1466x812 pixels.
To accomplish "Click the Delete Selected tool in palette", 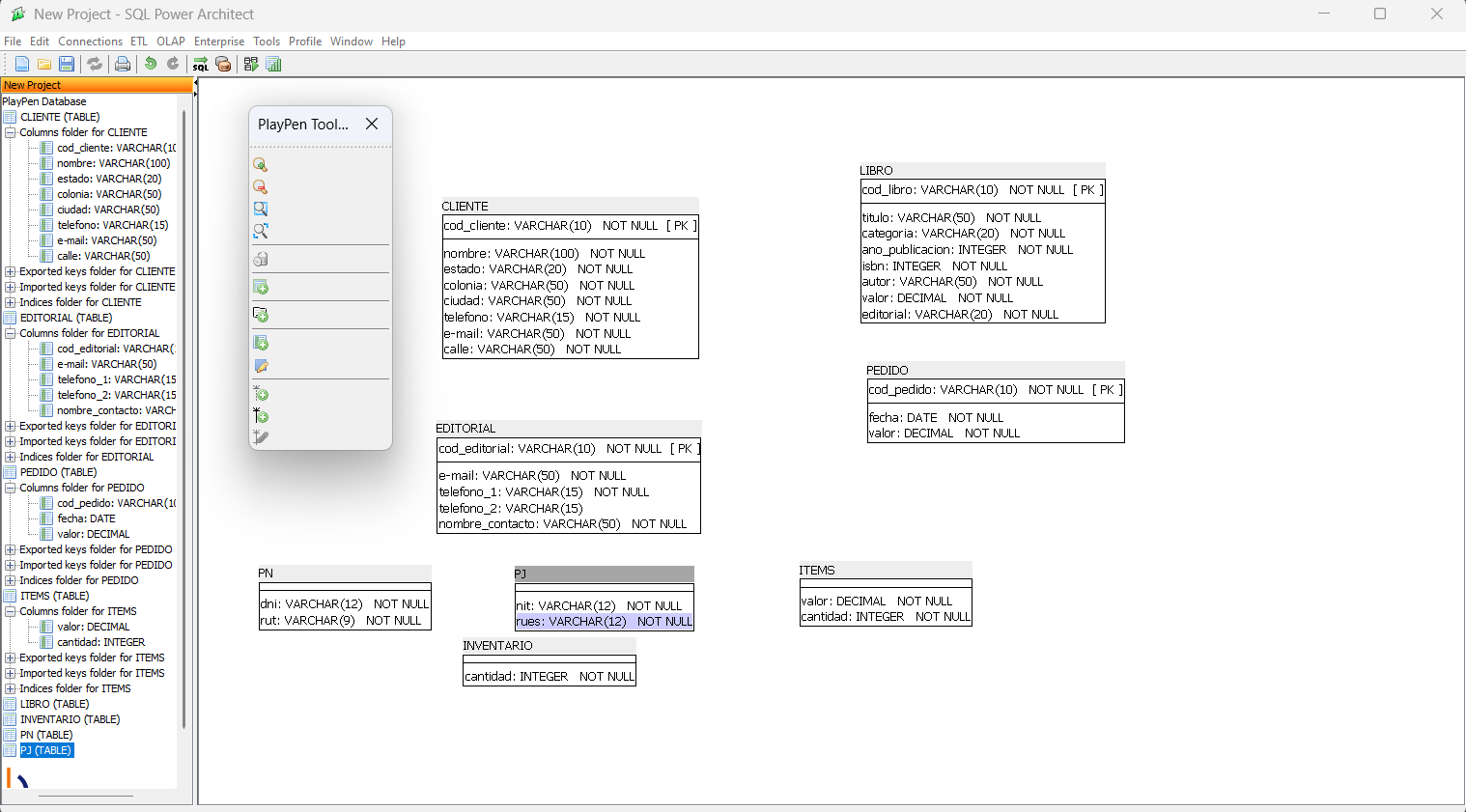I will [x=260, y=259].
